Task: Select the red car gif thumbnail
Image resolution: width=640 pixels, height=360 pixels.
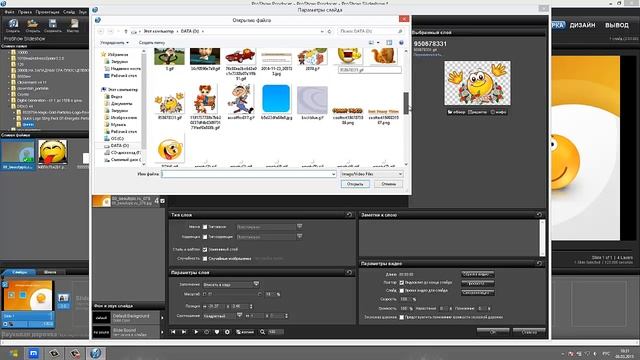Action: pyautogui.click(x=240, y=56)
